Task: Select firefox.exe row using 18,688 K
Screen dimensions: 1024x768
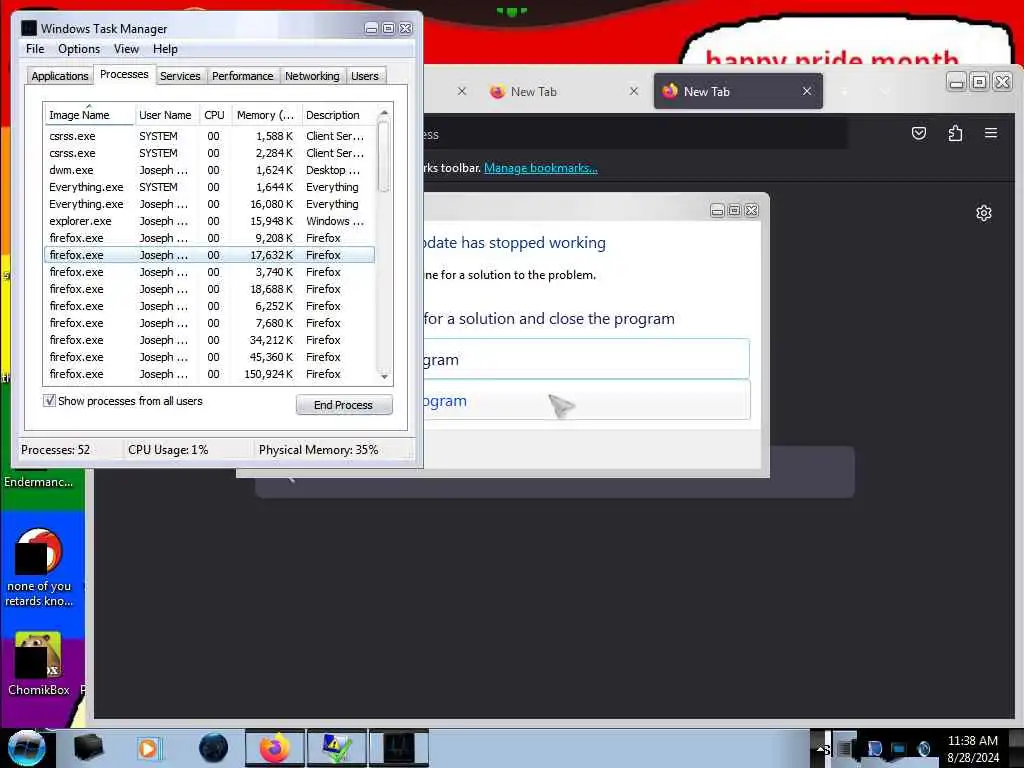Action: pyautogui.click(x=209, y=289)
